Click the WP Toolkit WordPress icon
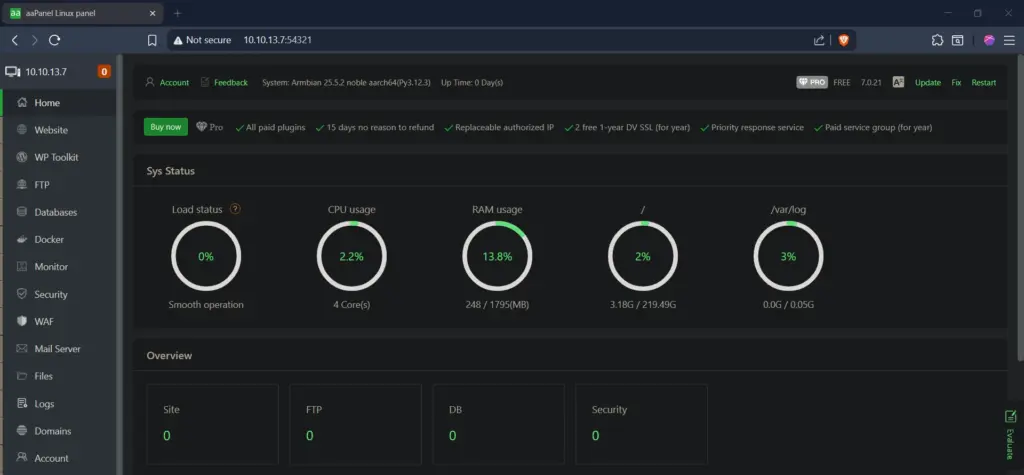1024x475 pixels. [x=22, y=157]
